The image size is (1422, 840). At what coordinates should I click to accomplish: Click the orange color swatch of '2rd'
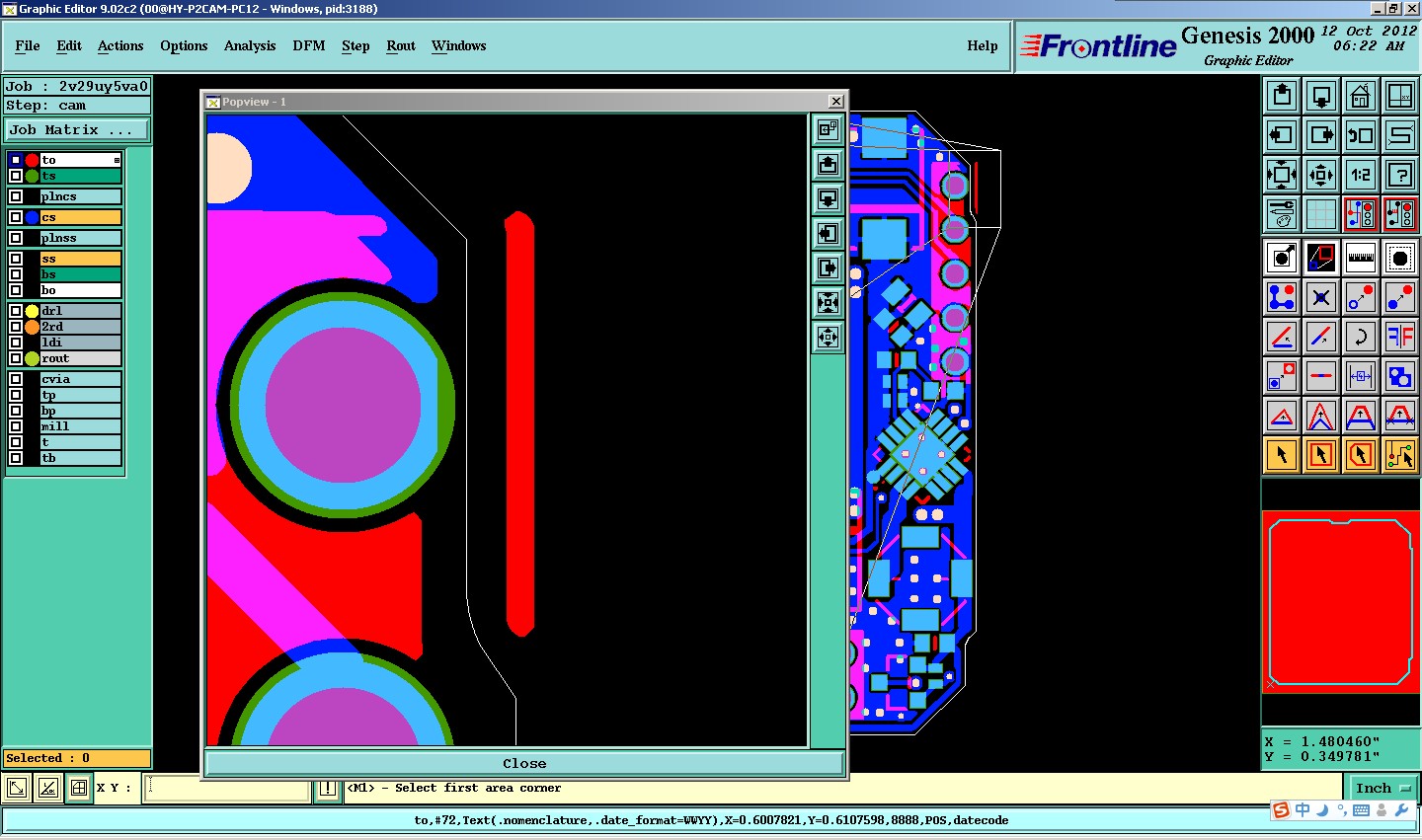[x=33, y=327]
